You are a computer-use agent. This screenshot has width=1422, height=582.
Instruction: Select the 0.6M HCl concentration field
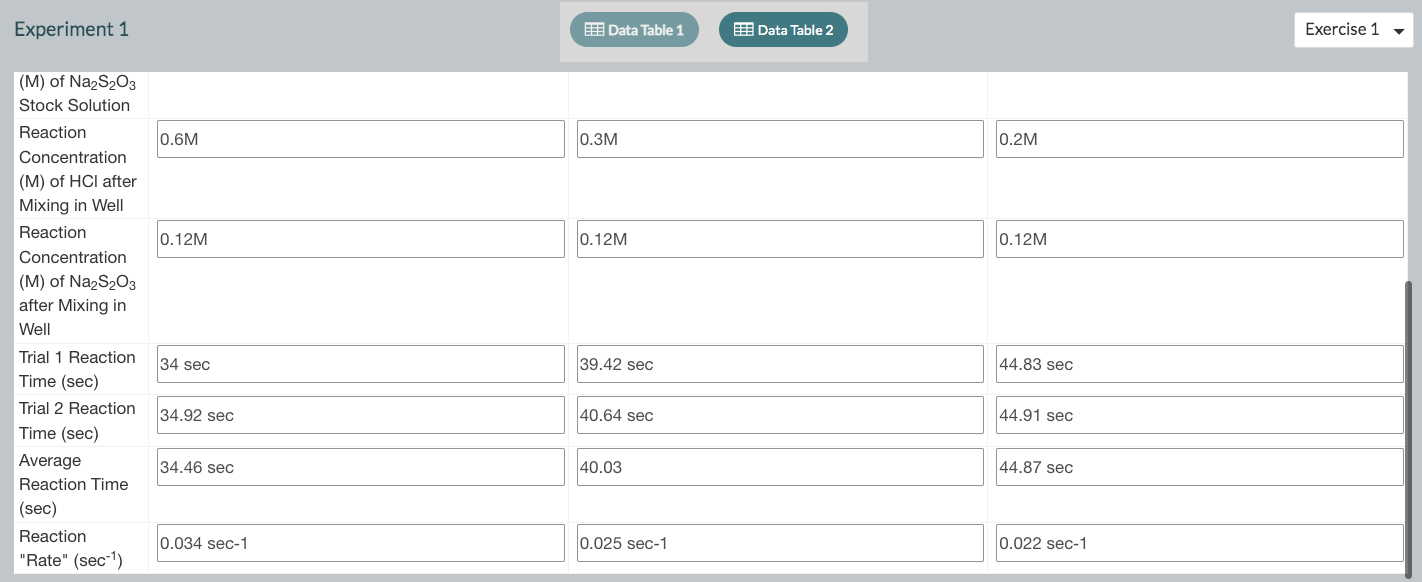360,139
